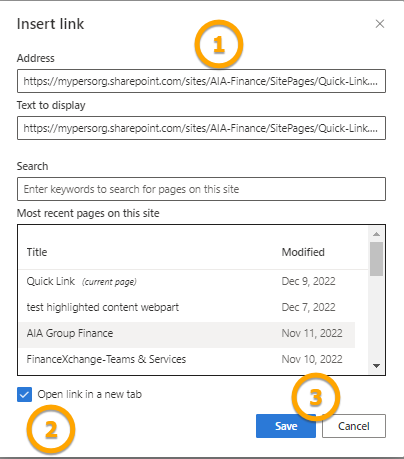Pick FinanceXchange-Teams & Services page

[x=187, y=359]
